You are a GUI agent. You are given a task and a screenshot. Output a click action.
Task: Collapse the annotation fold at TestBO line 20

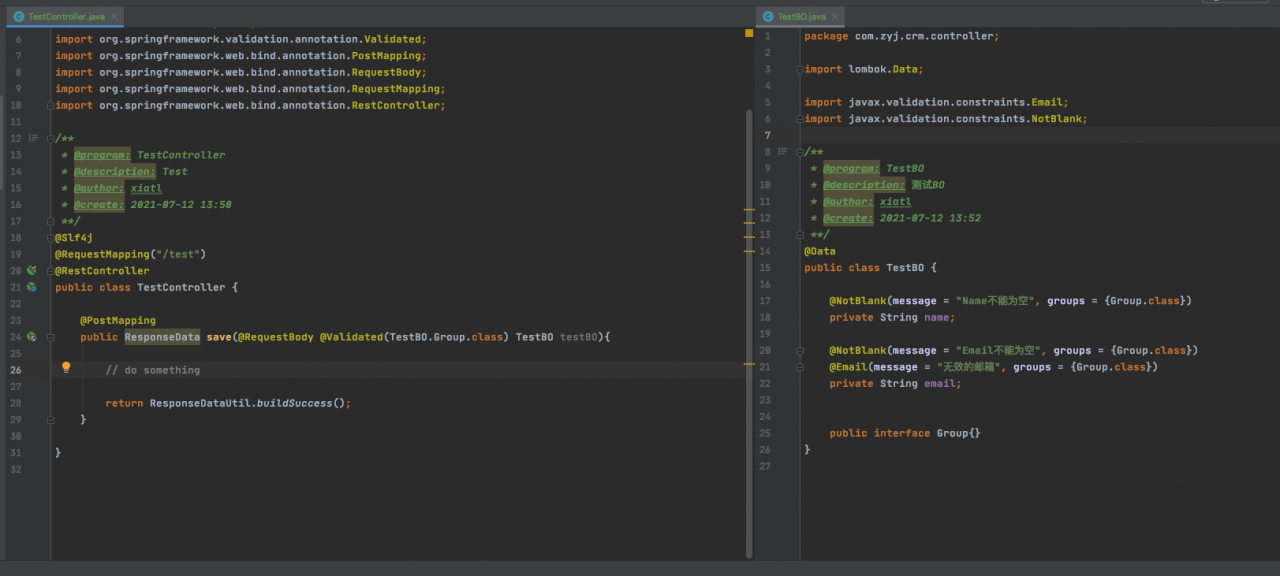point(800,351)
